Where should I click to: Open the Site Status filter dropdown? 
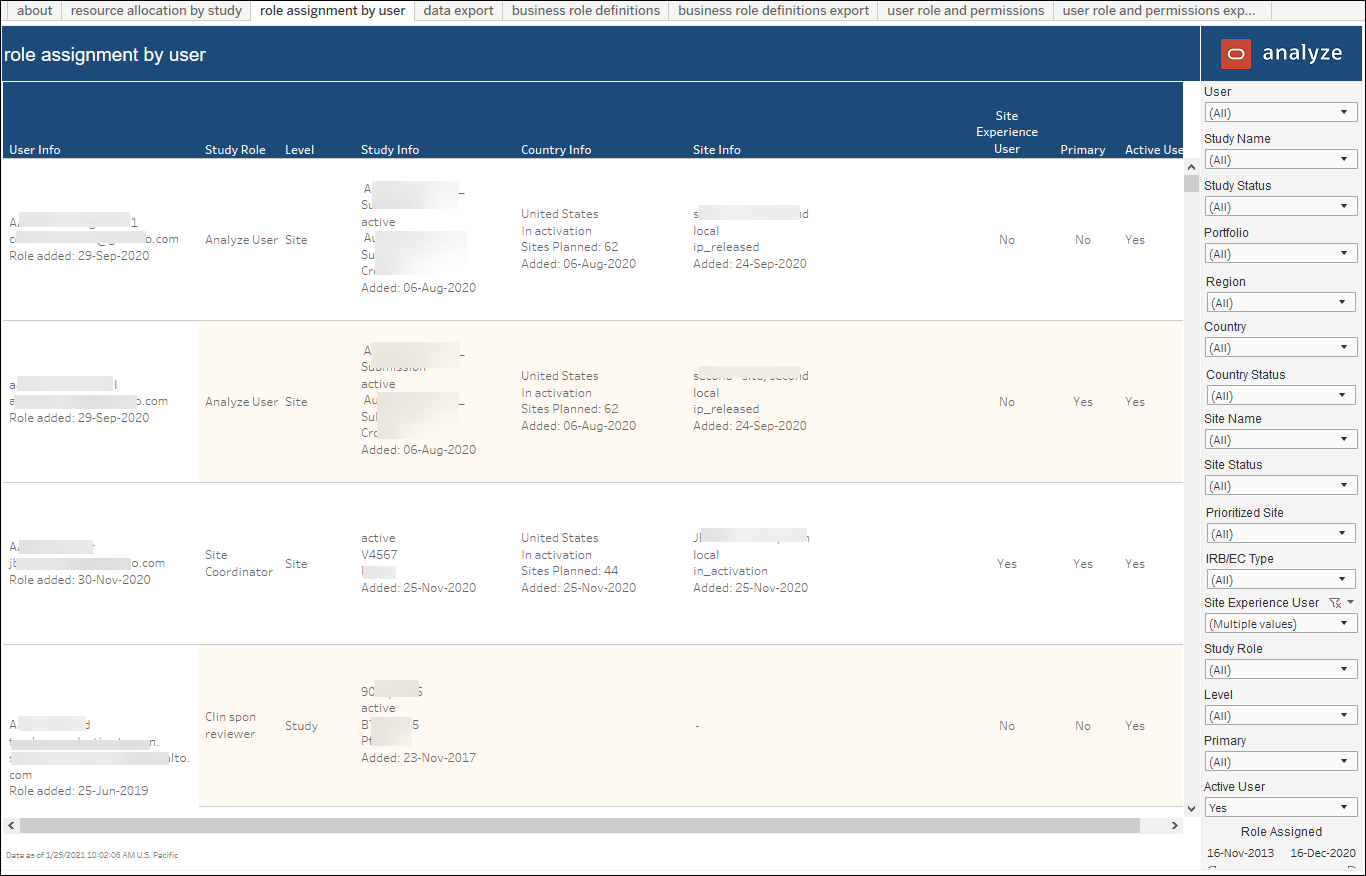1281,486
